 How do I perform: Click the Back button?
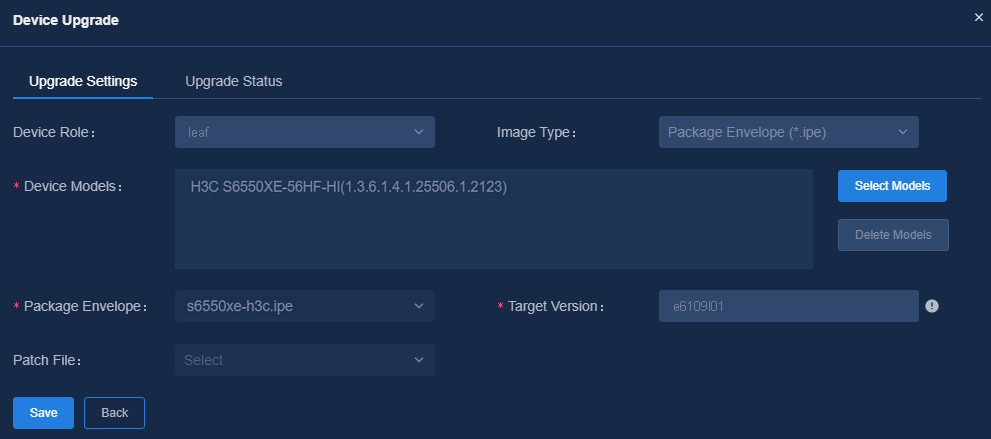[x=114, y=412]
